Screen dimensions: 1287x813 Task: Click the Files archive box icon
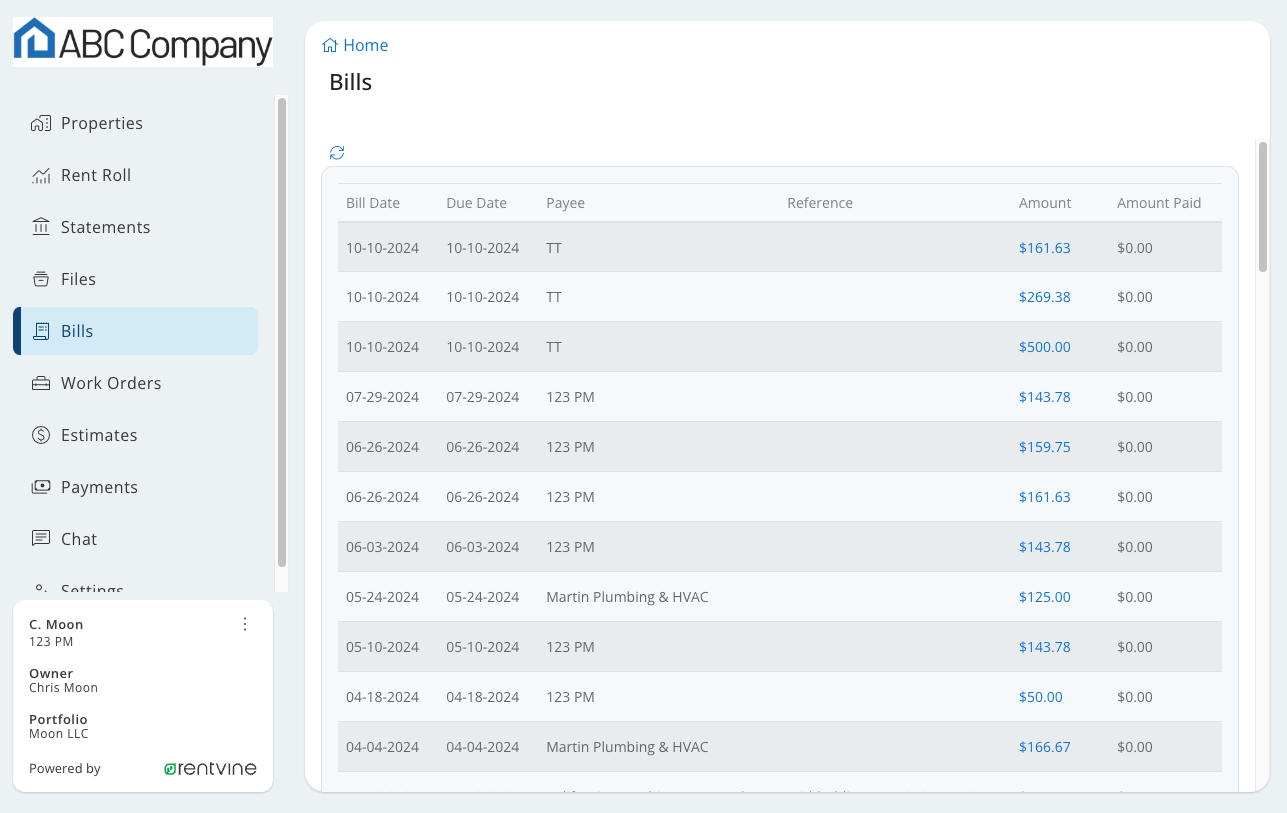coord(41,279)
